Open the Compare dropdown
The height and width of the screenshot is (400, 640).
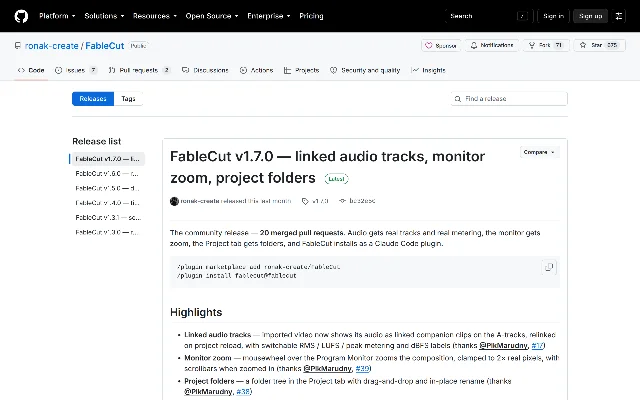pyautogui.click(x=539, y=152)
